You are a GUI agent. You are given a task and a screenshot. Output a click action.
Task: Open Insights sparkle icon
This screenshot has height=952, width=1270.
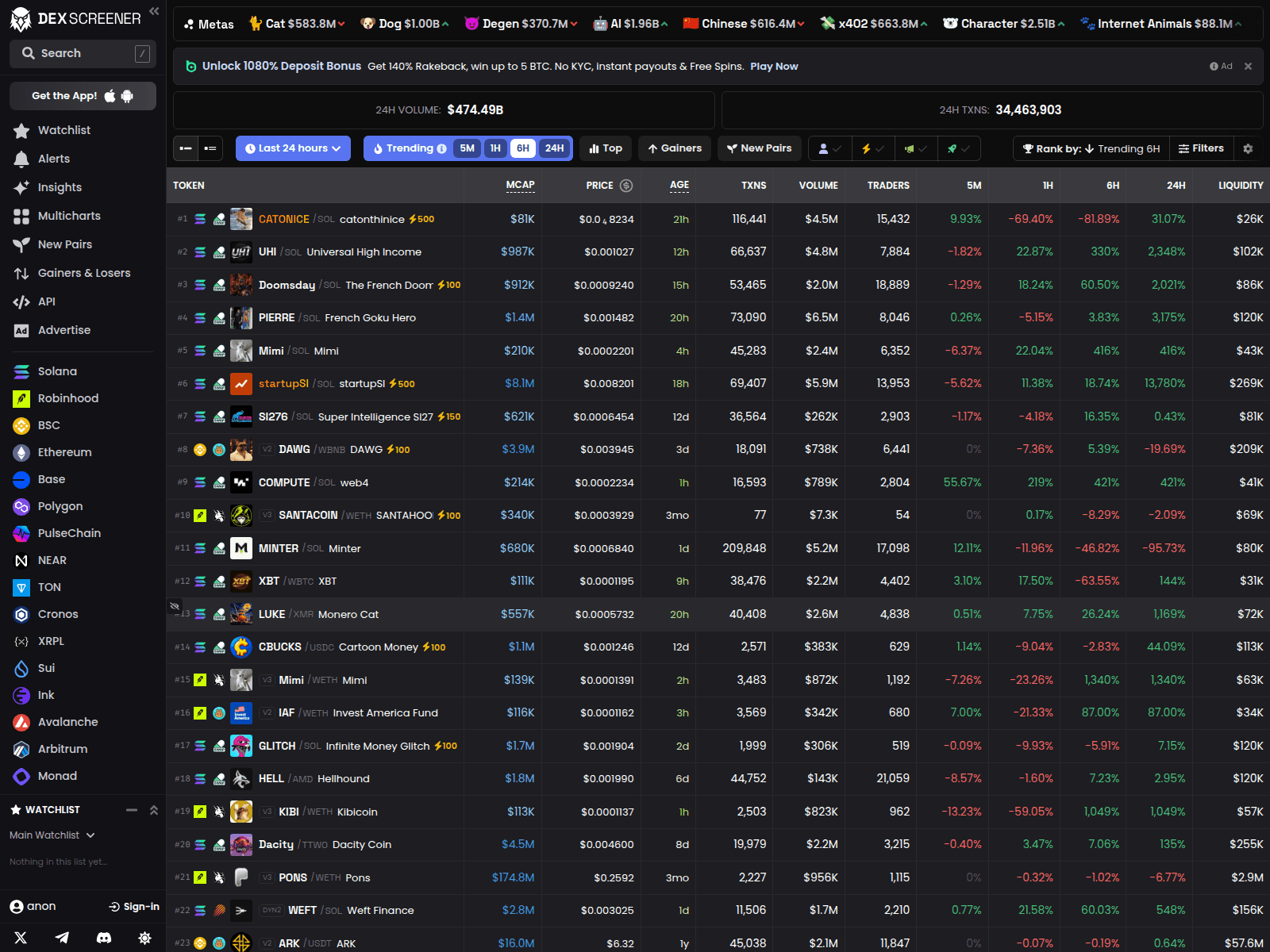[x=21, y=188]
